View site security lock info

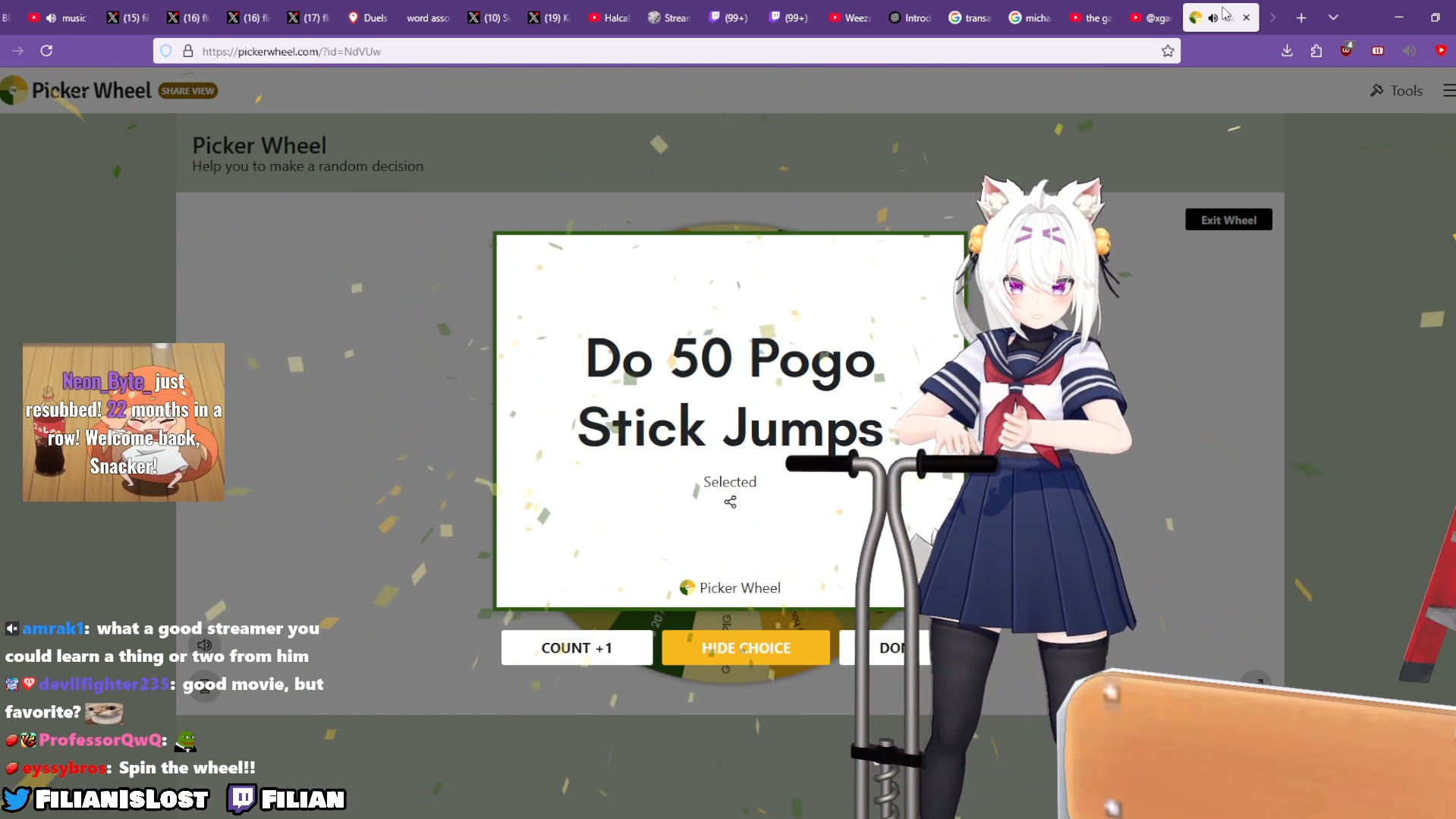(187, 51)
